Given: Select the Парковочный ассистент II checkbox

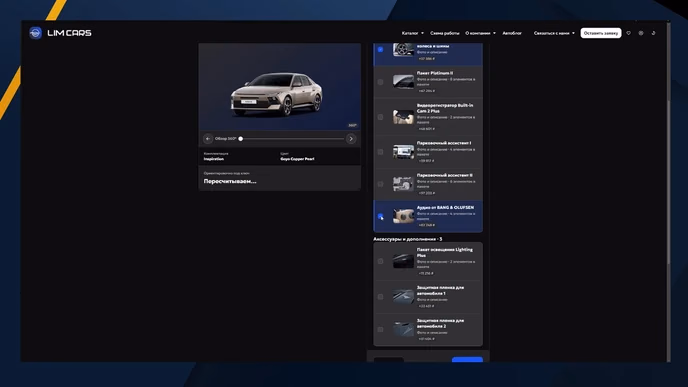Looking at the screenshot, I should click(380, 184).
